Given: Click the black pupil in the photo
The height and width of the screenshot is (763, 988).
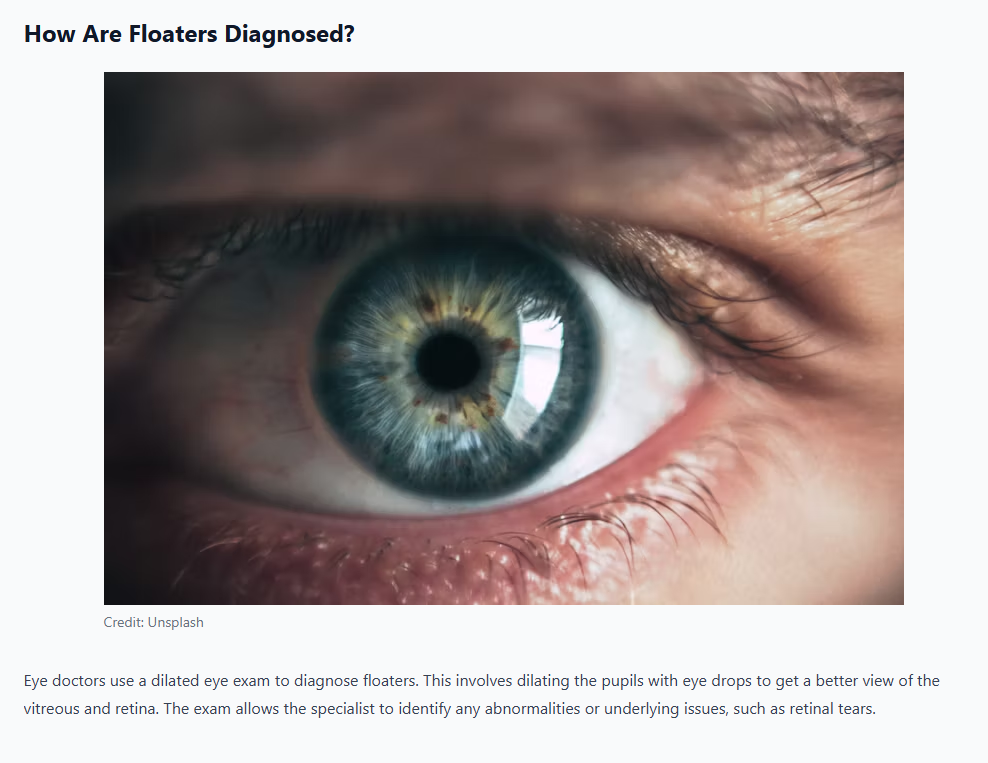Looking at the screenshot, I should (448, 362).
